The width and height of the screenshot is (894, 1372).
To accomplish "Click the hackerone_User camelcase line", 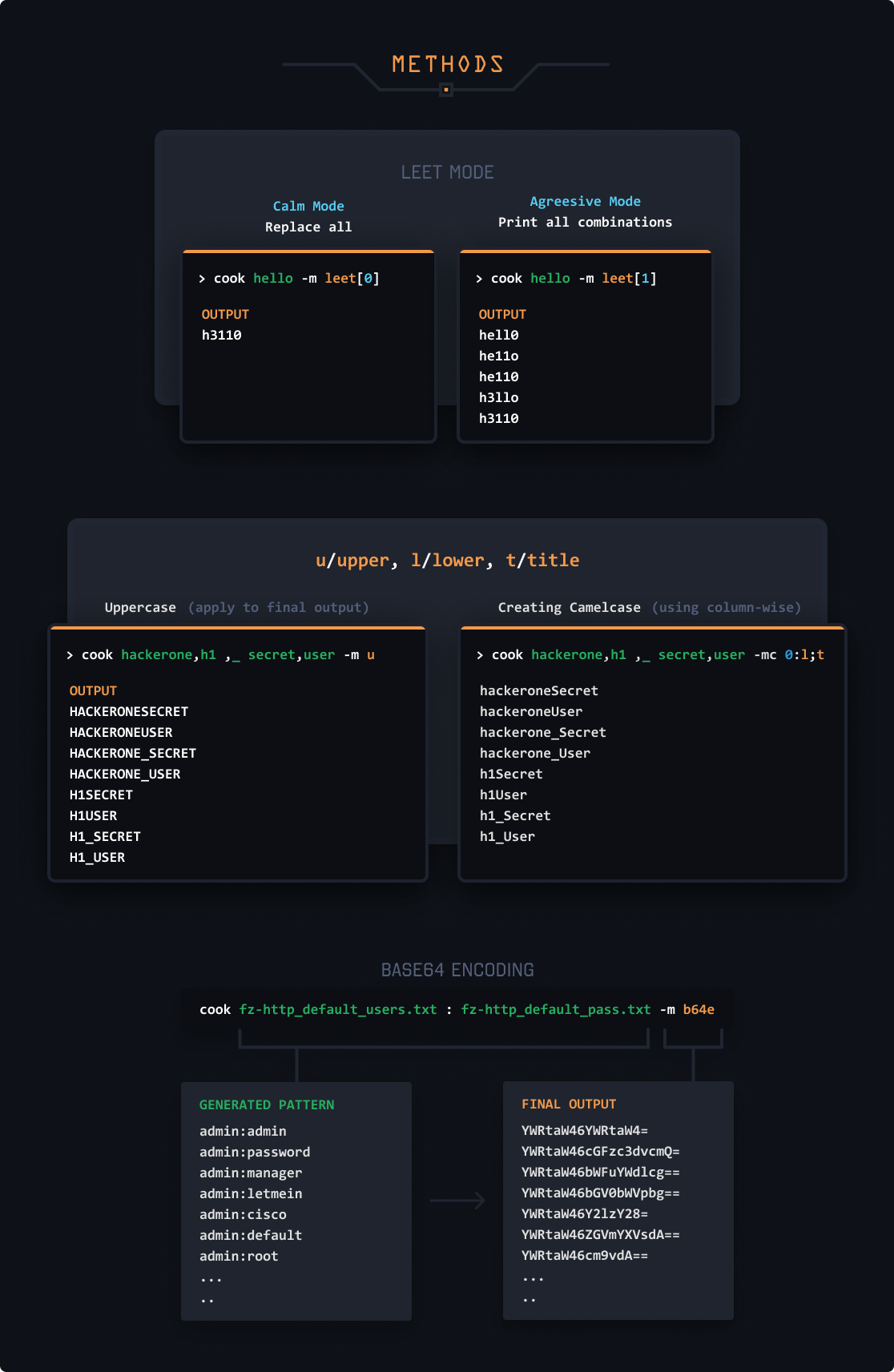I will (534, 753).
